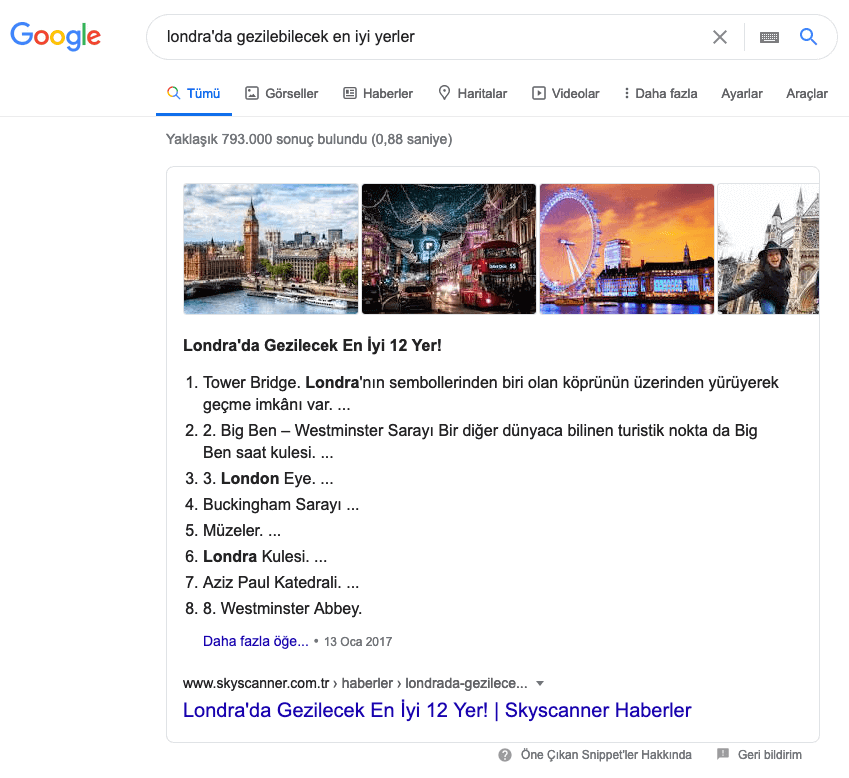This screenshot has width=849, height=778.
Task: Open 'Öne Çıkan Snippet'ler Hakkında' link
Action: 606,755
